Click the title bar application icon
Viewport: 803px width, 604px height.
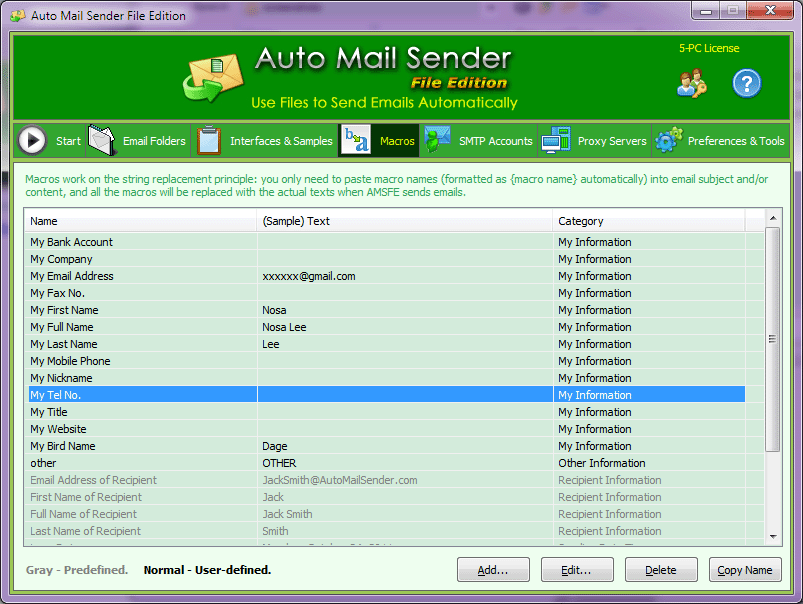pos(17,16)
